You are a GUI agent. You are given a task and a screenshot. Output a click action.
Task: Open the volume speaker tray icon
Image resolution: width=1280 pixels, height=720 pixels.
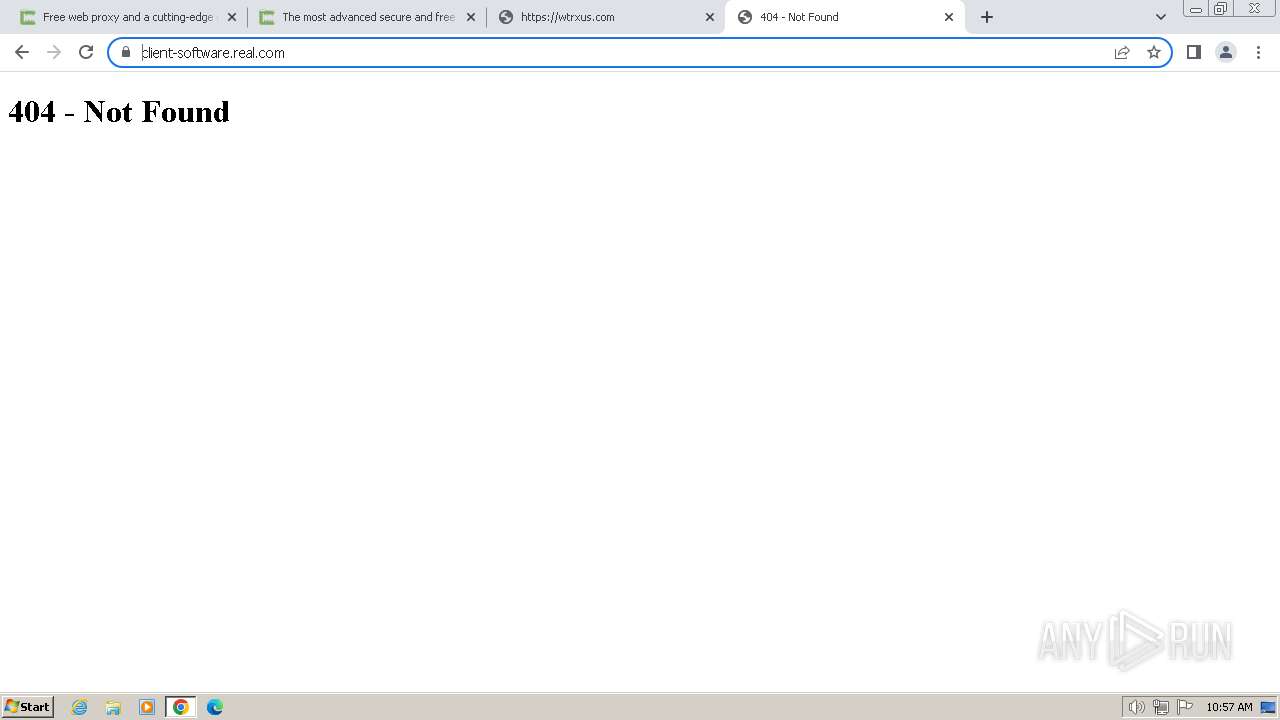click(1137, 707)
